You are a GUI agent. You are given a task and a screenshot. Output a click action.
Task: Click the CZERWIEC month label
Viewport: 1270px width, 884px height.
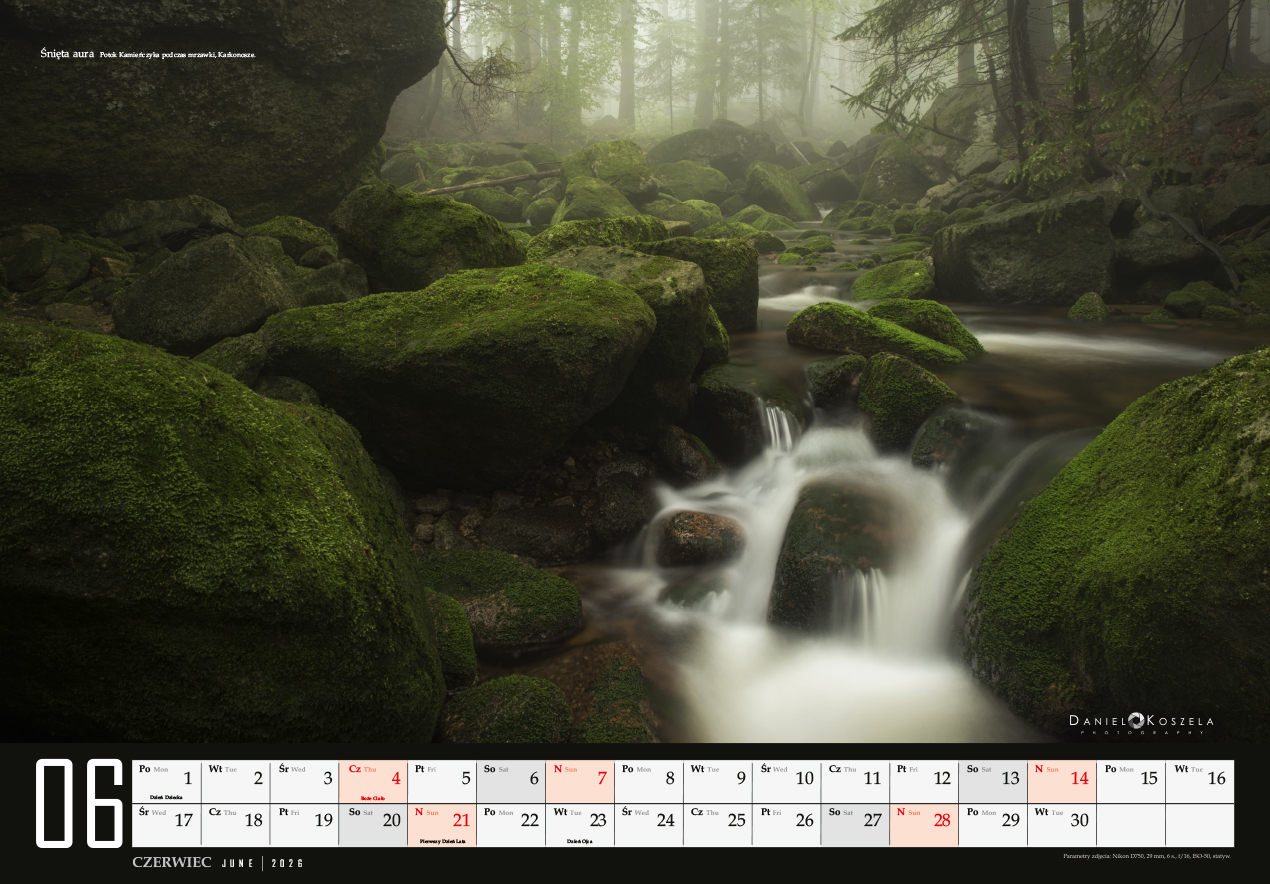tap(171, 862)
